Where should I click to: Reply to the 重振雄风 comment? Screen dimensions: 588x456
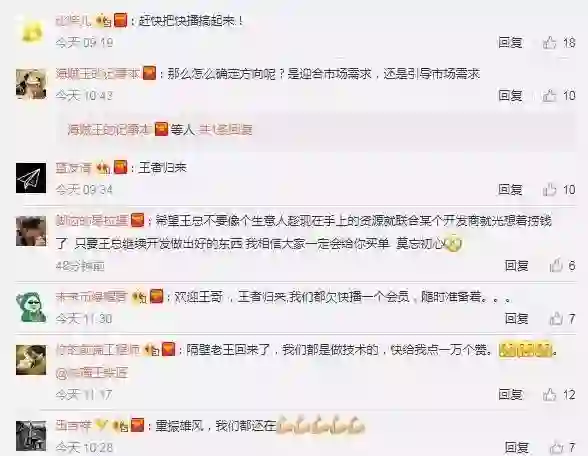pos(517,447)
